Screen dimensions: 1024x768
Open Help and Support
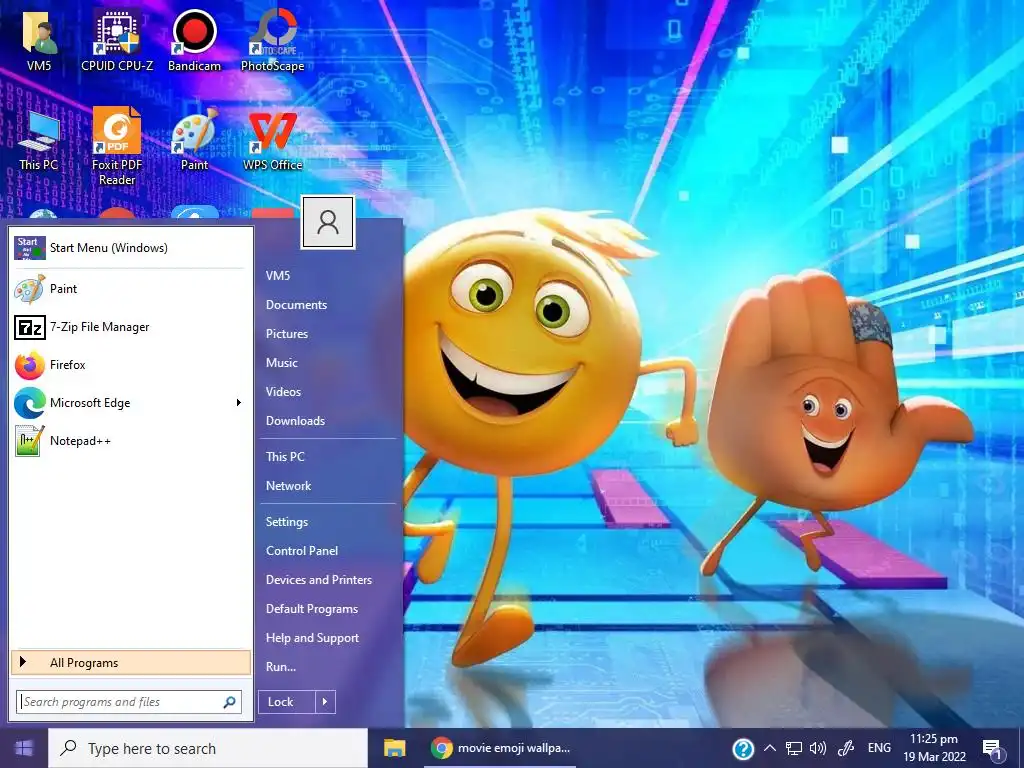tap(312, 638)
